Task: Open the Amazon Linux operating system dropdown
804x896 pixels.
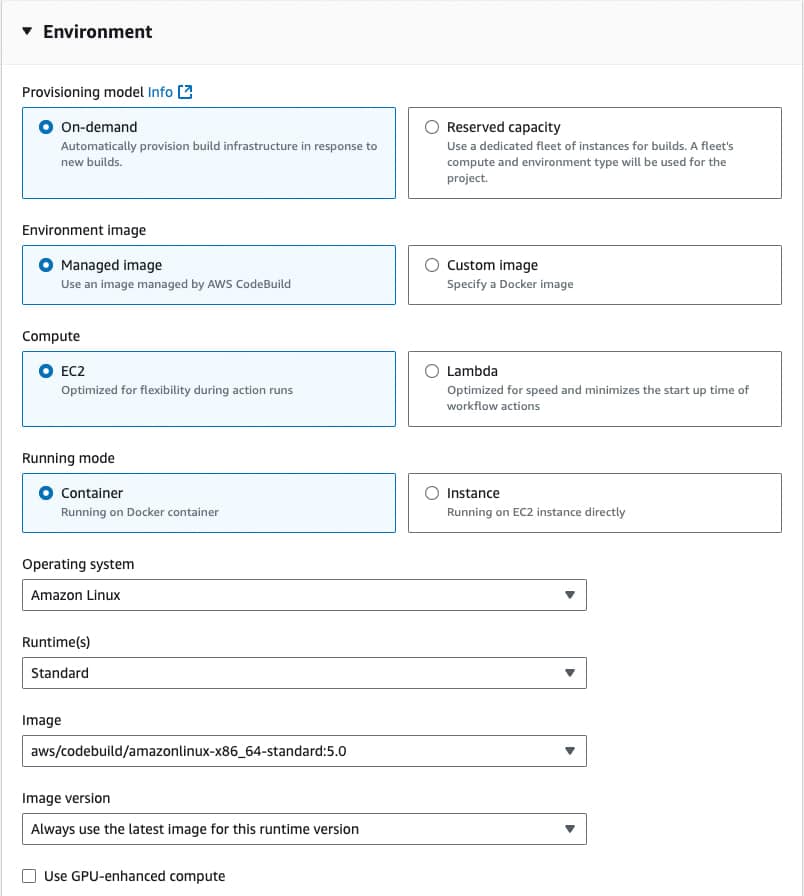Action: click(x=304, y=595)
